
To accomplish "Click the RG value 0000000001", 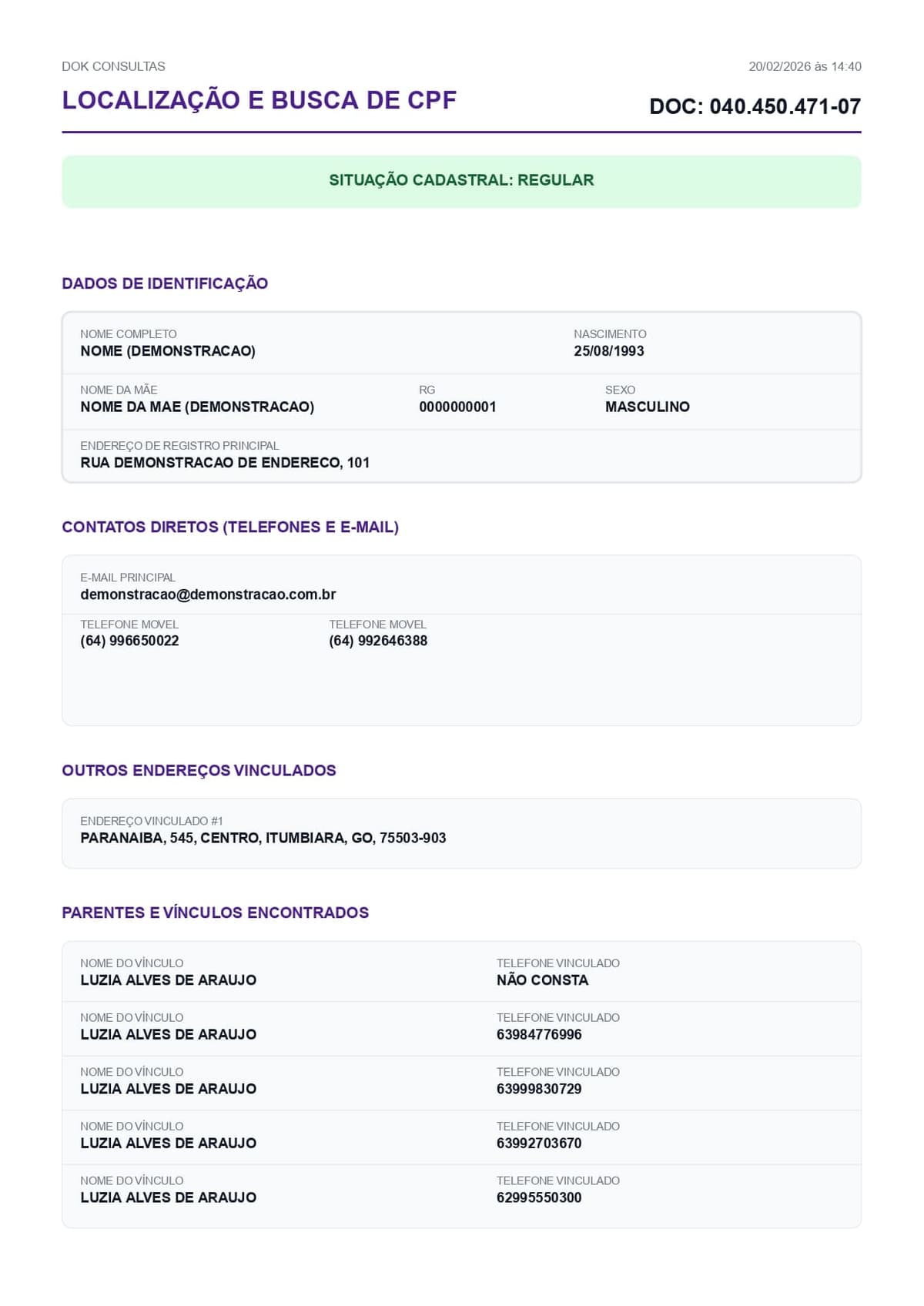I will [x=457, y=407].
